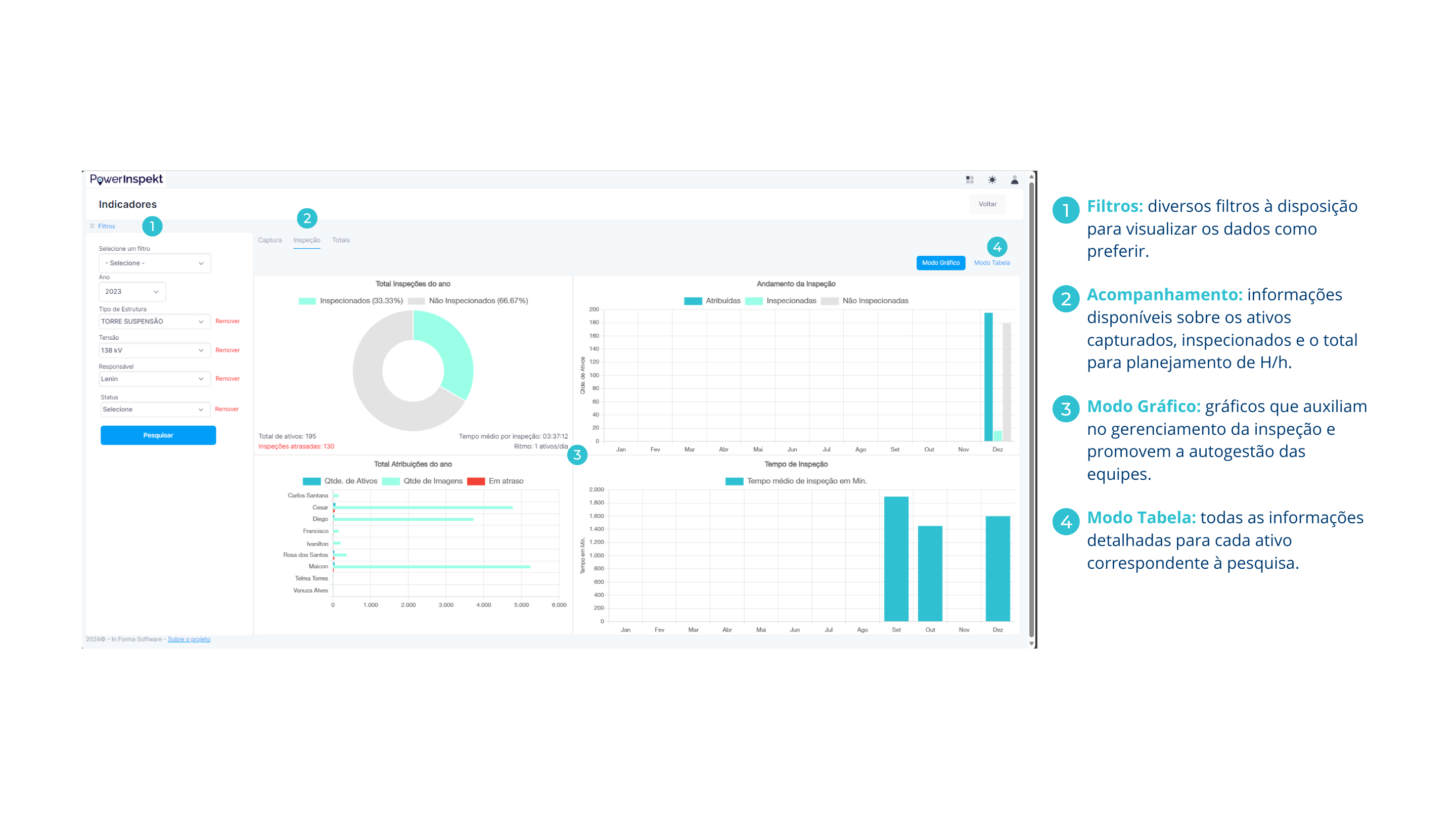The image size is (1456, 819).
Task: Toggle Atribuídas legend in Andamento chart
Action: point(712,301)
